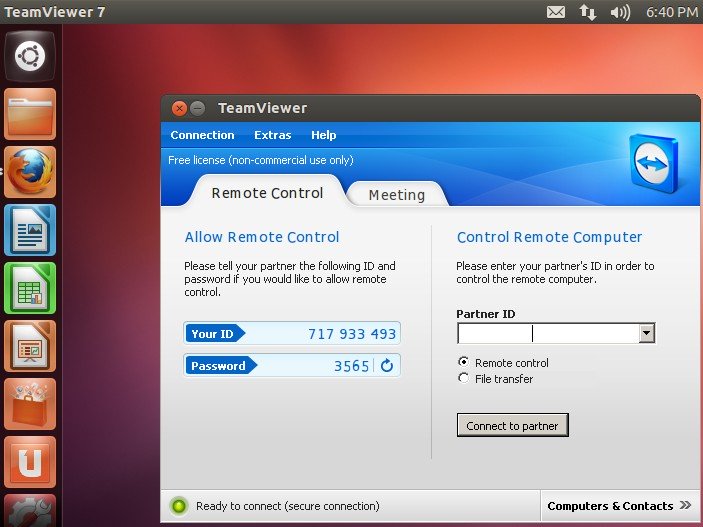The width and height of the screenshot is (703, 527).
Task: Switch to the Remote Control tab
Action: [267, 193]
